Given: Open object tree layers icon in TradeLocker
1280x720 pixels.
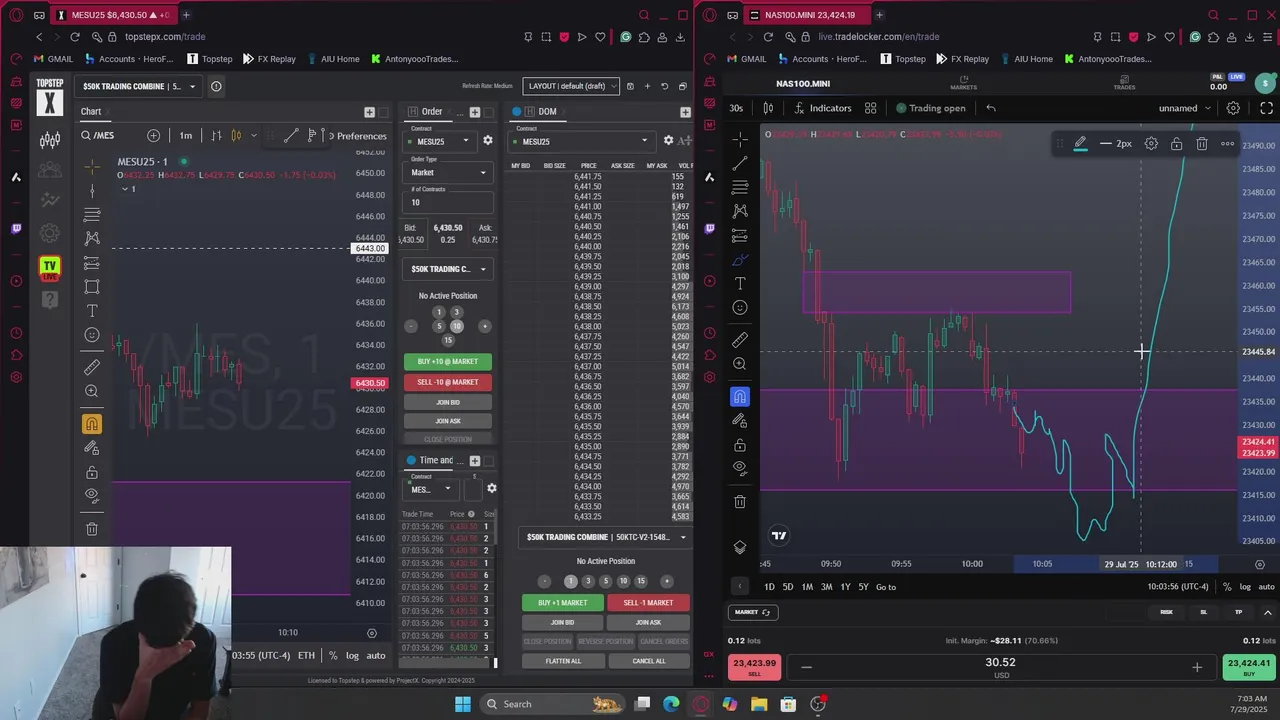Looking at the screenshot, I should click(740, 547).
